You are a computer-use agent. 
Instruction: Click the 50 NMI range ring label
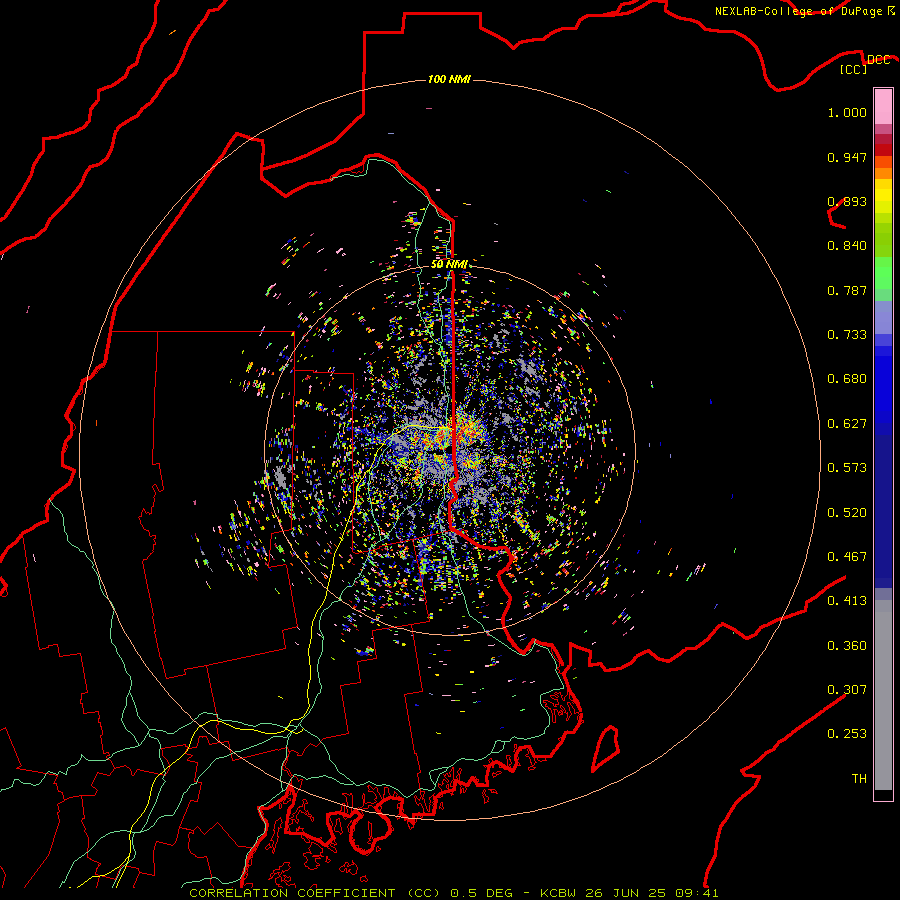tap(449, 264)
